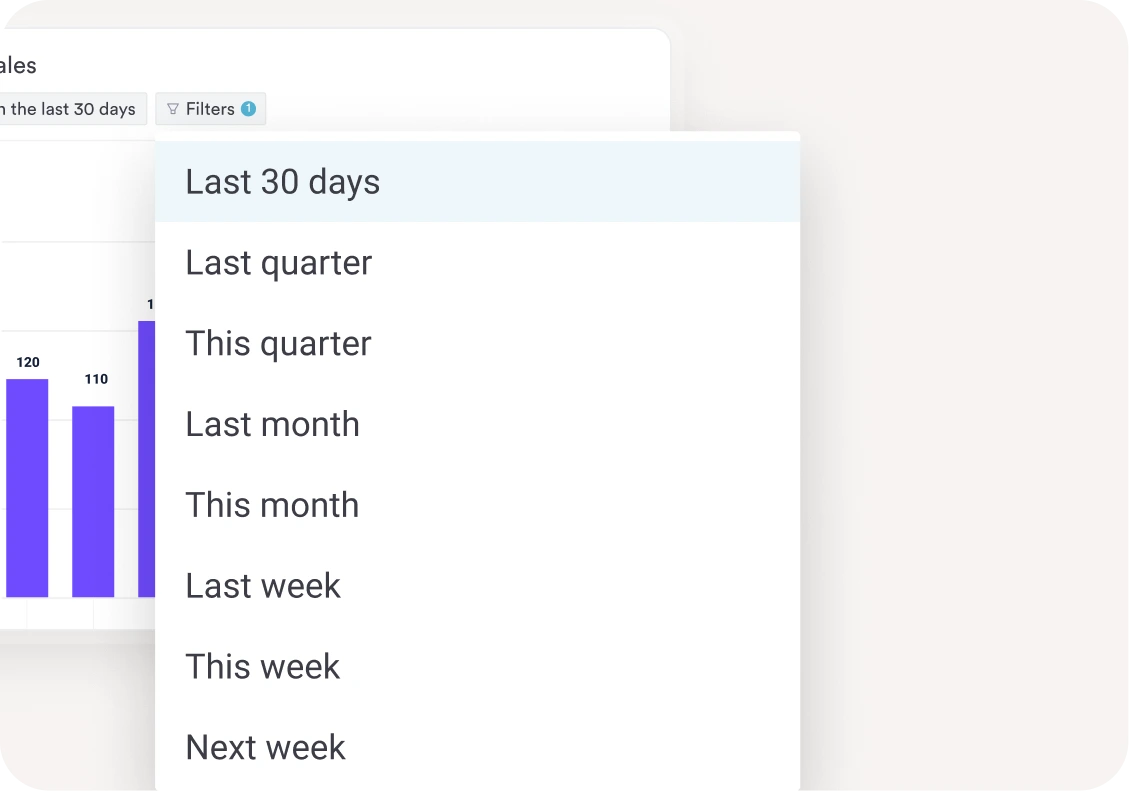Click the purple bar labeled 120
The height and width of the screenshot is (791, 1129).
[x=27, y=488]
